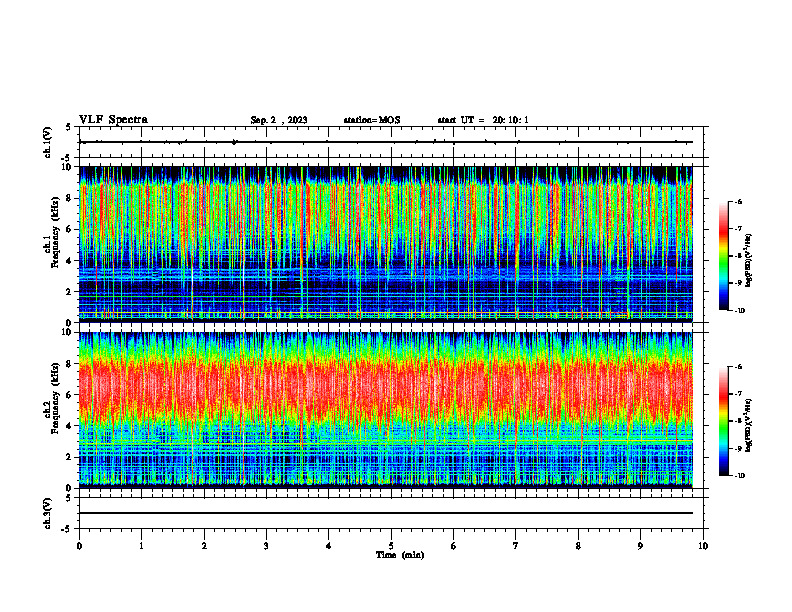
Task: Select the time axis tick label "9"
Action: click(x=640, y=546)
